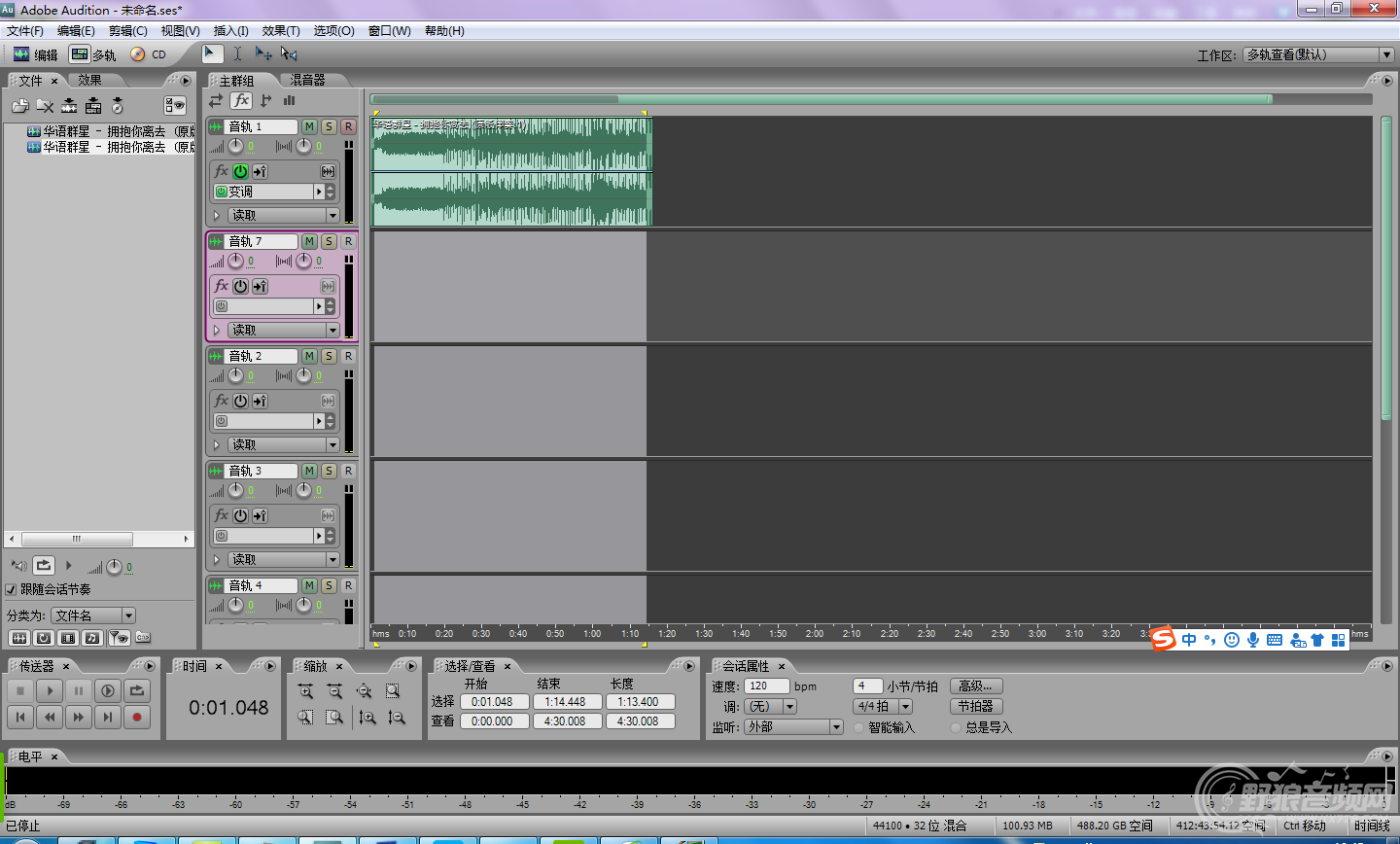Show the fx effects view in main panel
1400x844 pixels.
tap(241, 100)
